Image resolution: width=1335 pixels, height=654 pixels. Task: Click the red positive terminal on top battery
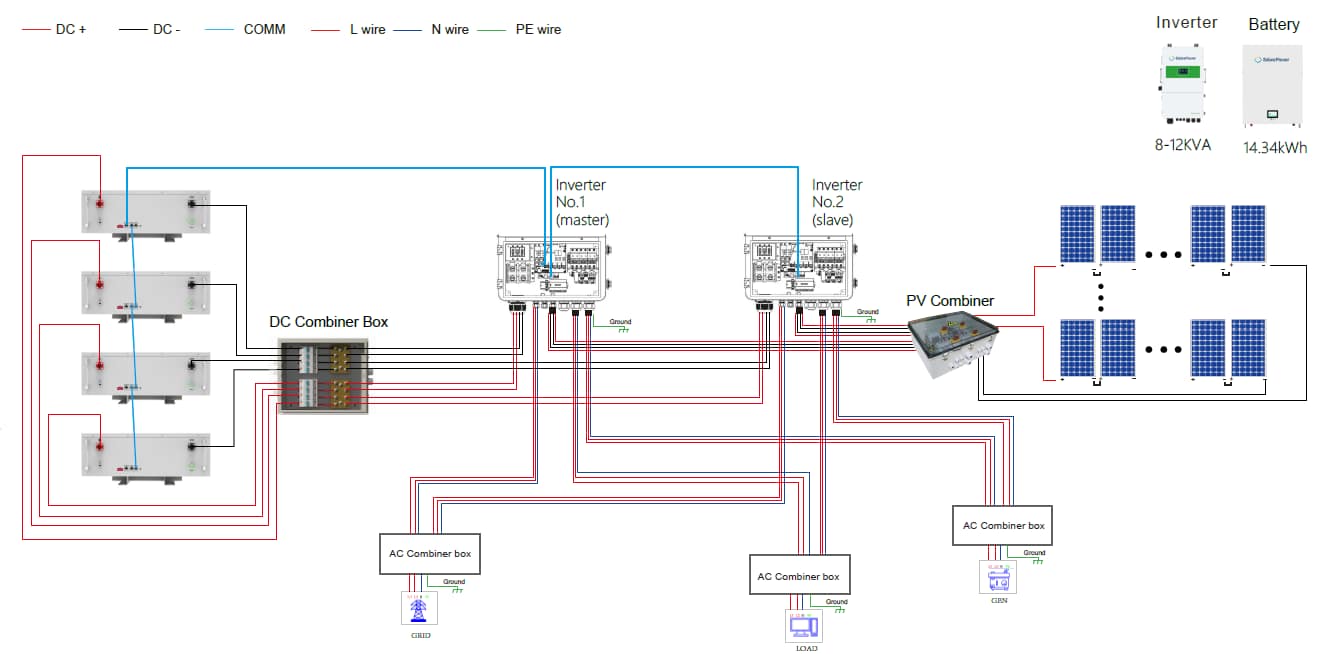pyautogui.click(x=100, y=204)
